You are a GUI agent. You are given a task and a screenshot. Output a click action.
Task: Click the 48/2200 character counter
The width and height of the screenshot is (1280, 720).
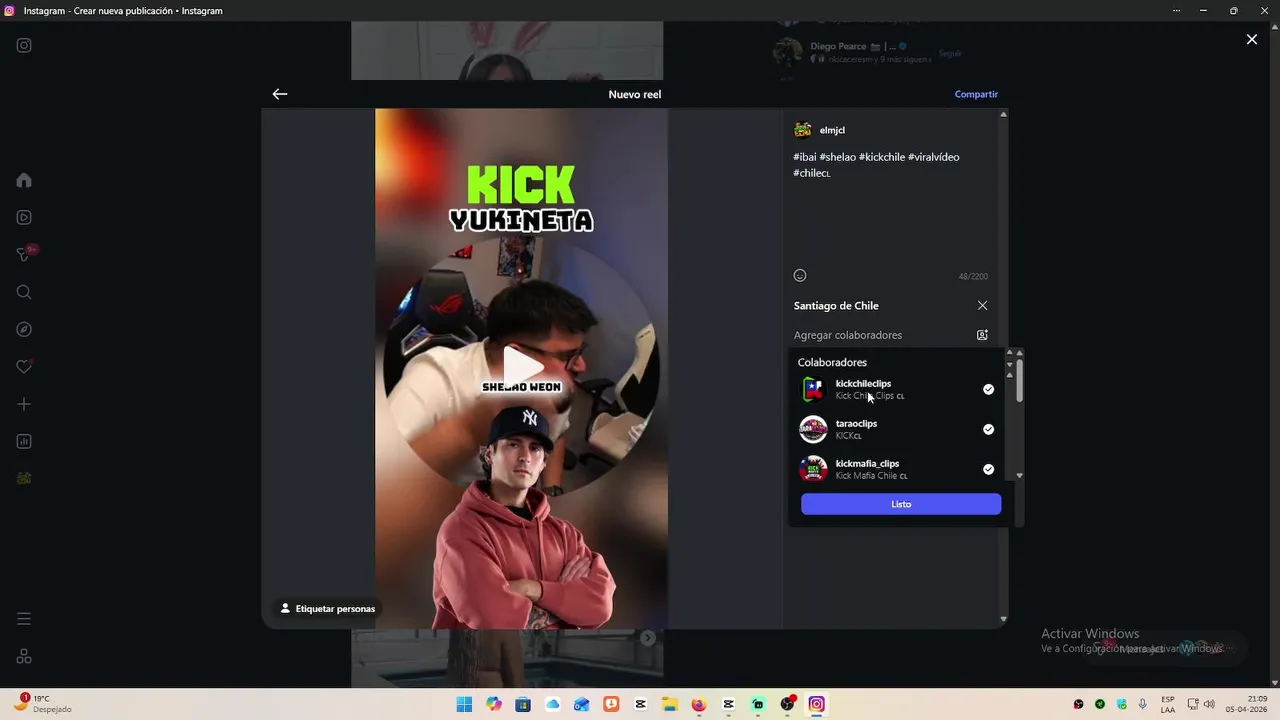click(973, 276)
